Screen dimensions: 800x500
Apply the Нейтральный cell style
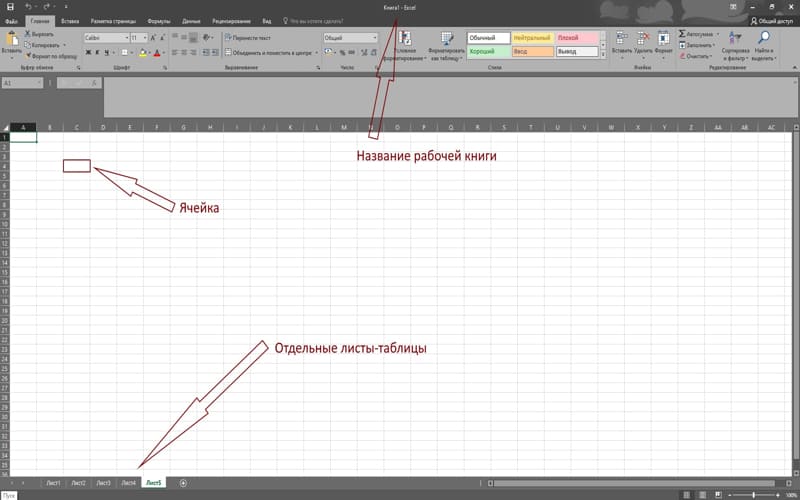pos(533,38)
